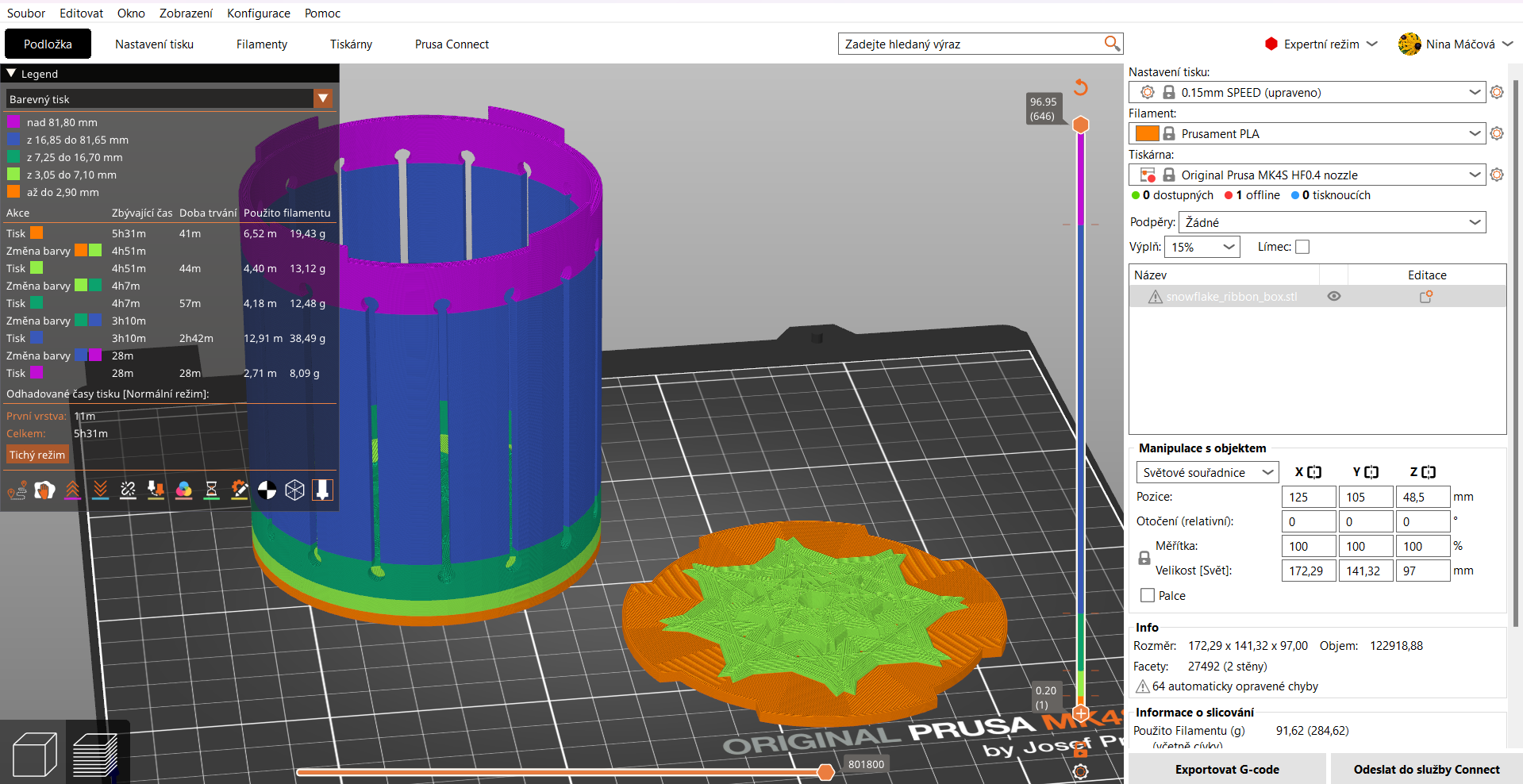Toggle retractions visibility icon
This screenshot has height=784, width=1523.
pos(72,490)
